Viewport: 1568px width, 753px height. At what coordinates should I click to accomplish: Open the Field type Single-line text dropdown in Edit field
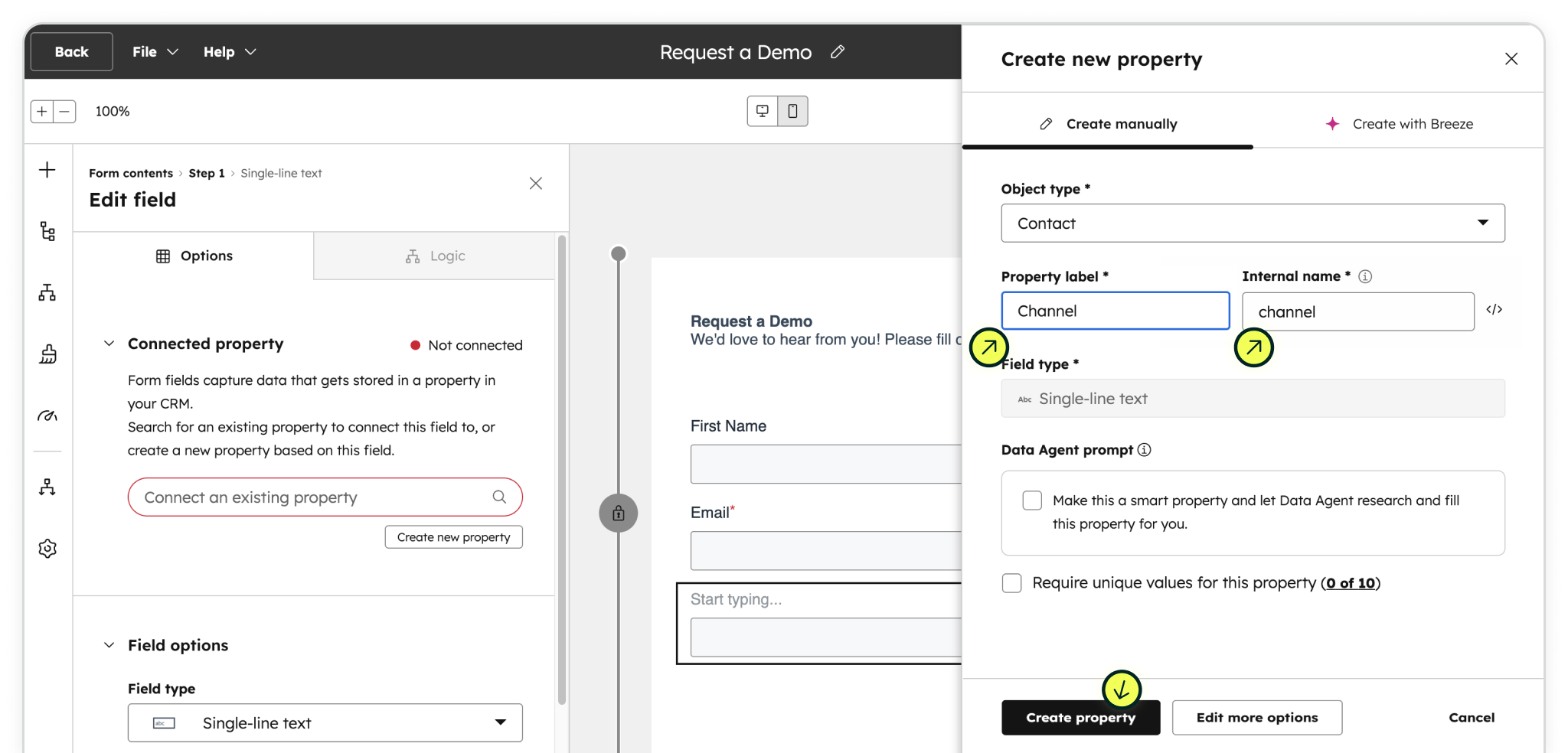click(325, 722)
